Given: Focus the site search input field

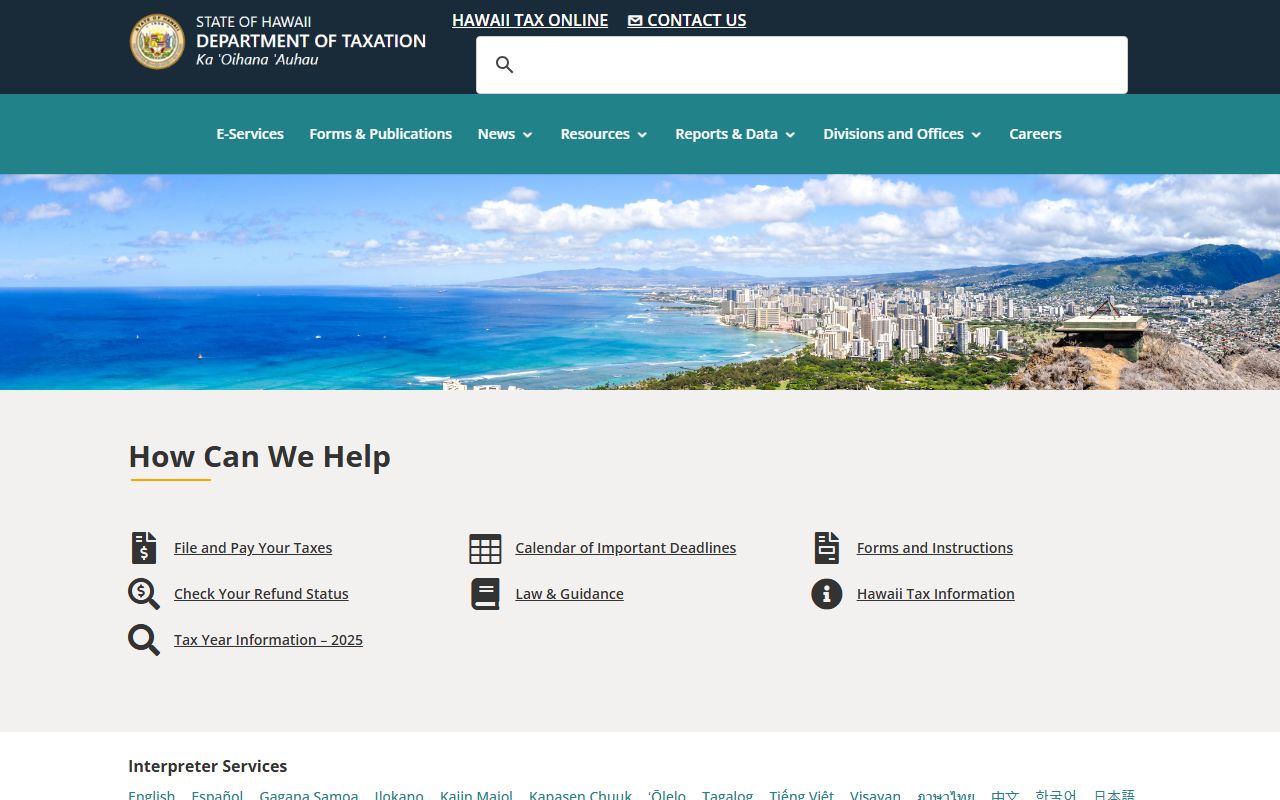Looking at the screenshot, I should [802, 65].
